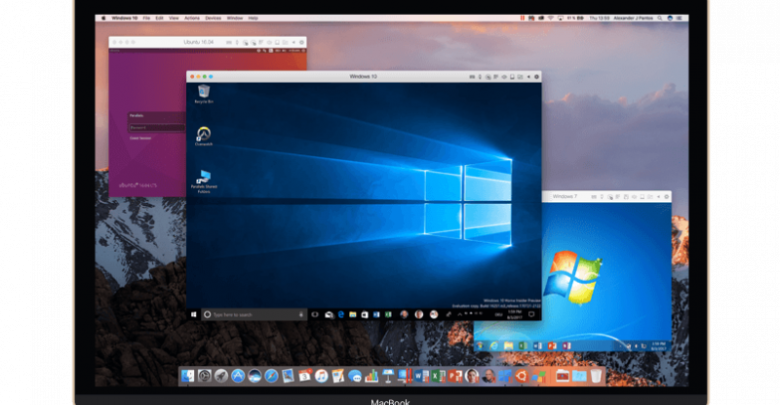Open the Windows 10 VM configuration gear

(536, 77)
